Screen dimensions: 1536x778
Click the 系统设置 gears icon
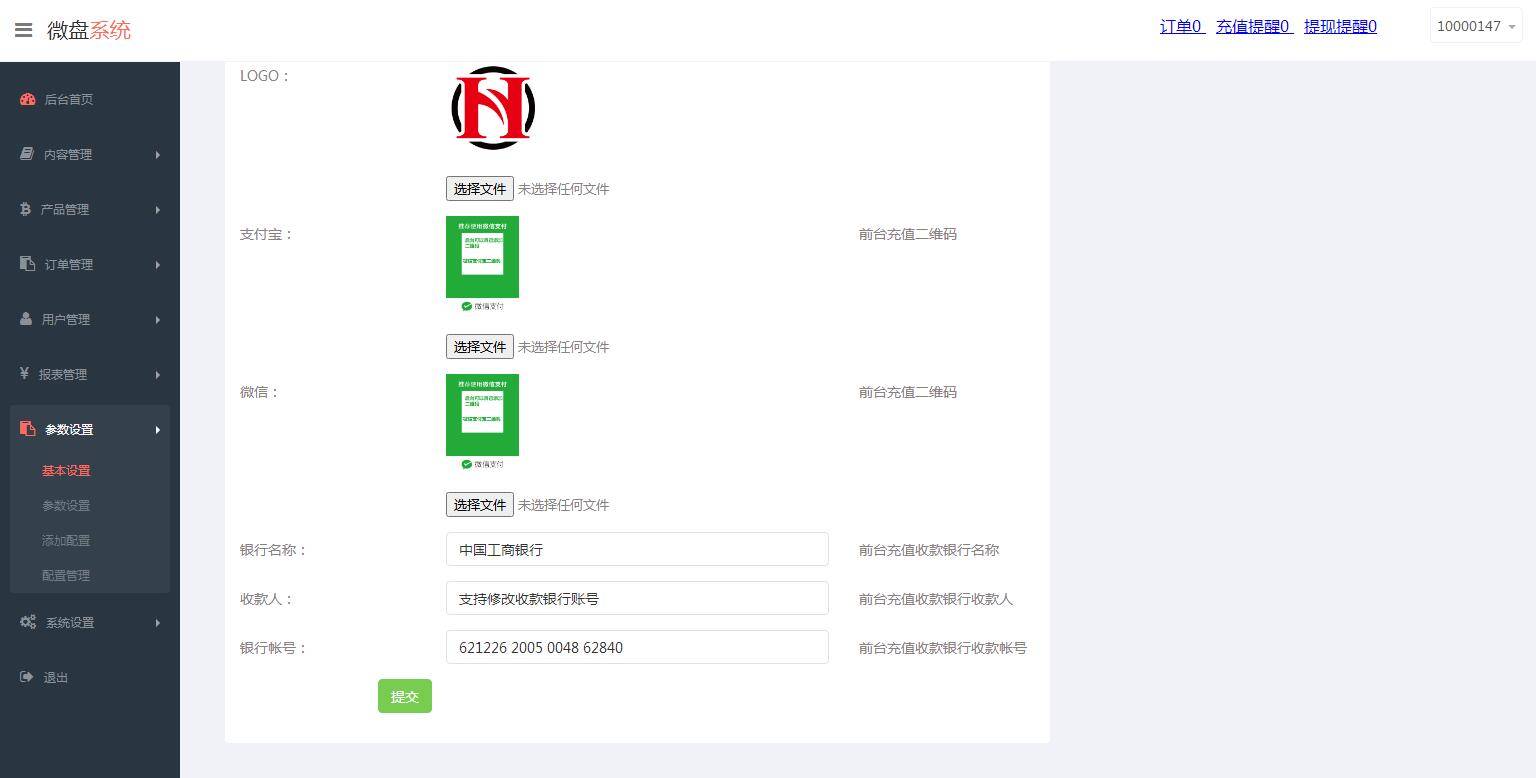27,622
